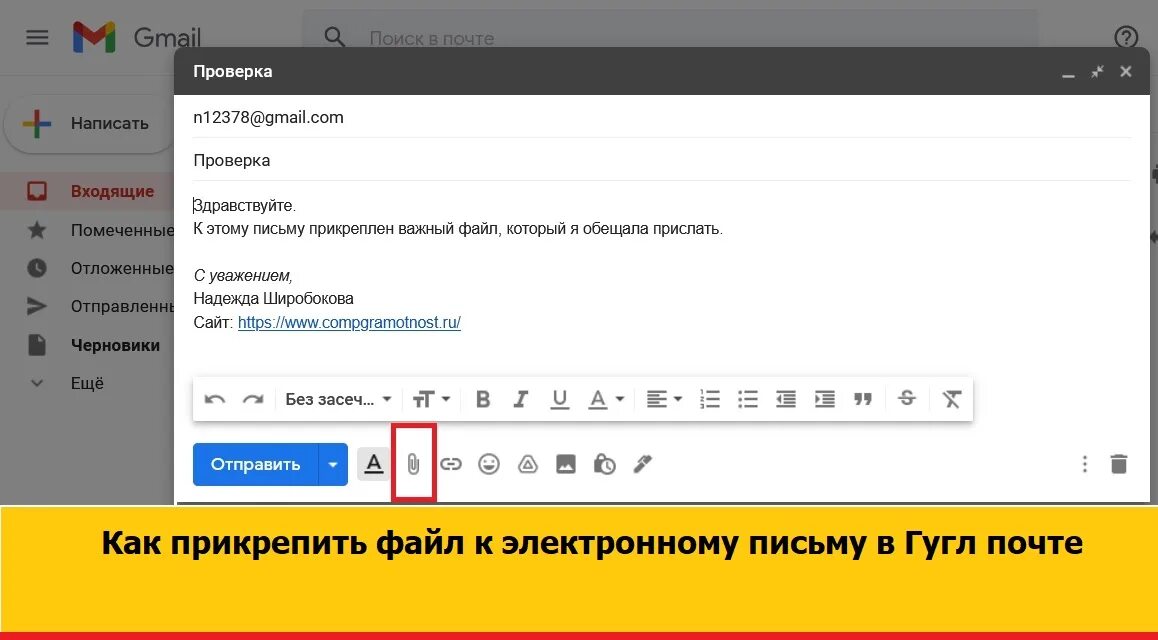The width and height of the screenshot is (1158, 640).
Task: Click the redo arrow in formatting bar
Action: (253, 399)
